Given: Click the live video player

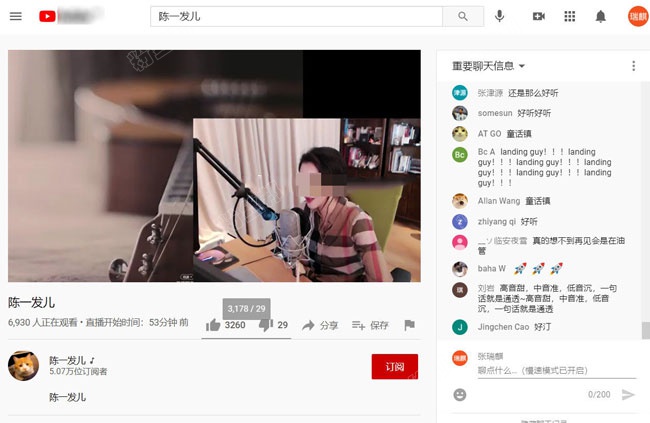Looking at the screenshot, I should tap(214, 166).
